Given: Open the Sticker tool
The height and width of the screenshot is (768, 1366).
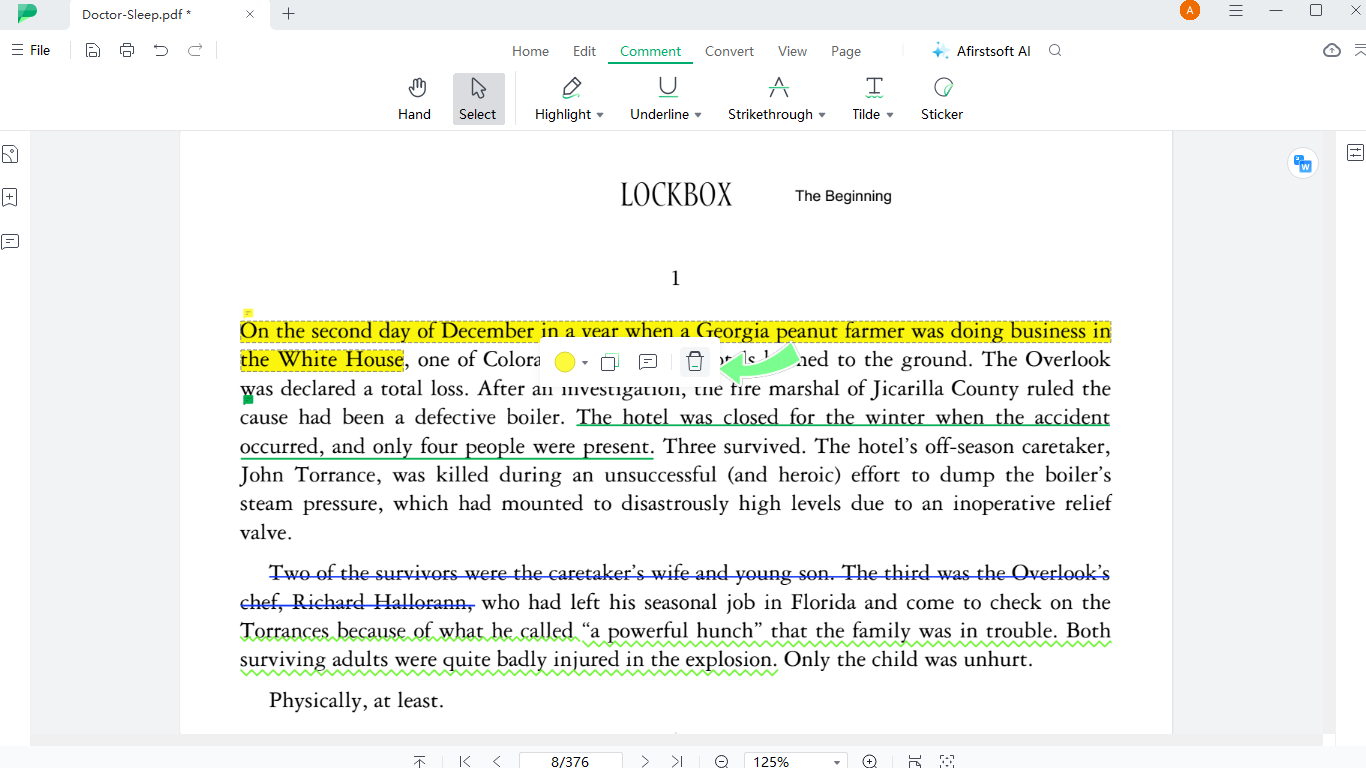Looking at the screenshot, I should click(942, 98).
